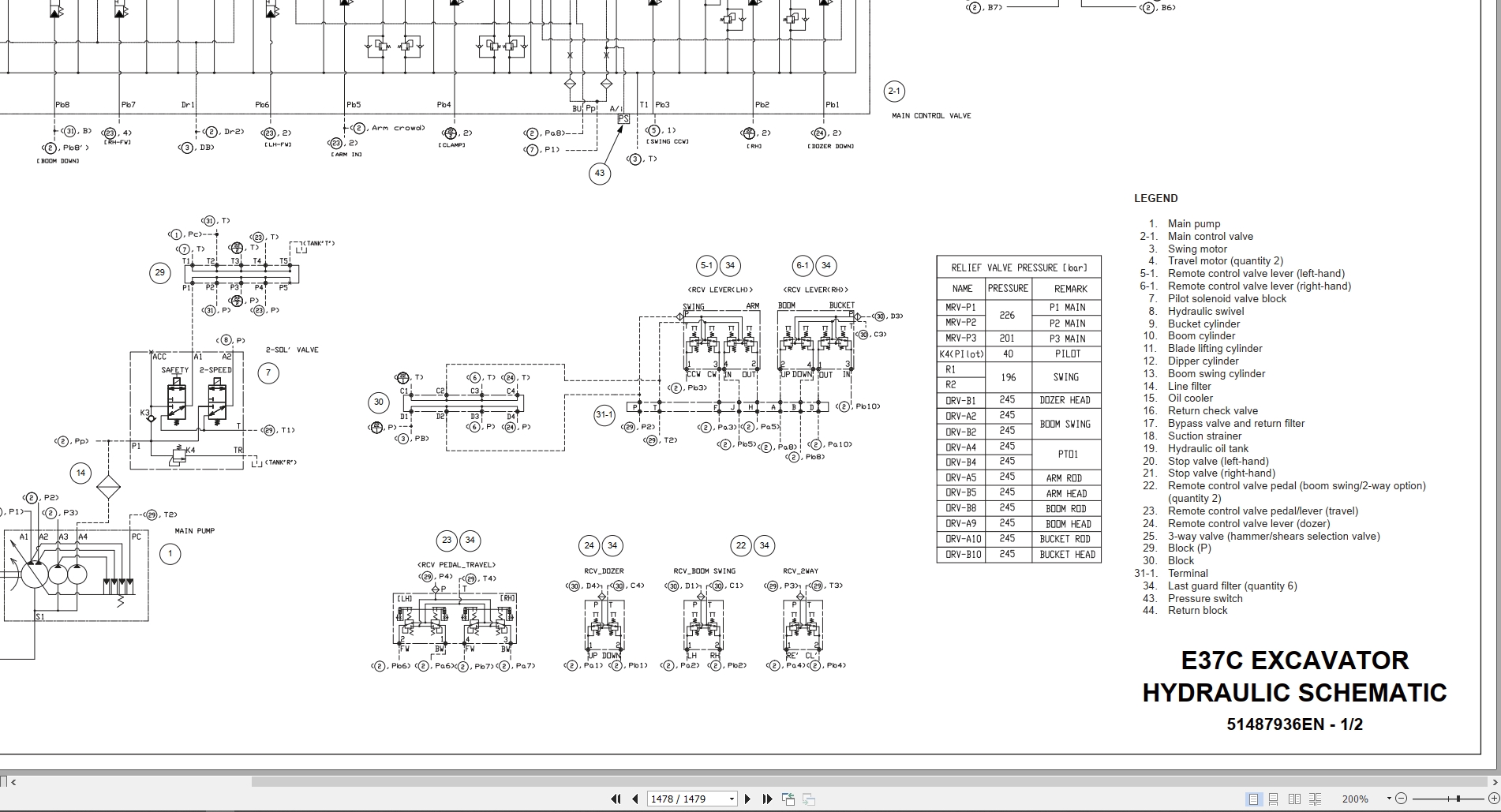Click the 'PTO1' remark cell
Screen dimensions: 1501x812
(x=1067, y=455)
